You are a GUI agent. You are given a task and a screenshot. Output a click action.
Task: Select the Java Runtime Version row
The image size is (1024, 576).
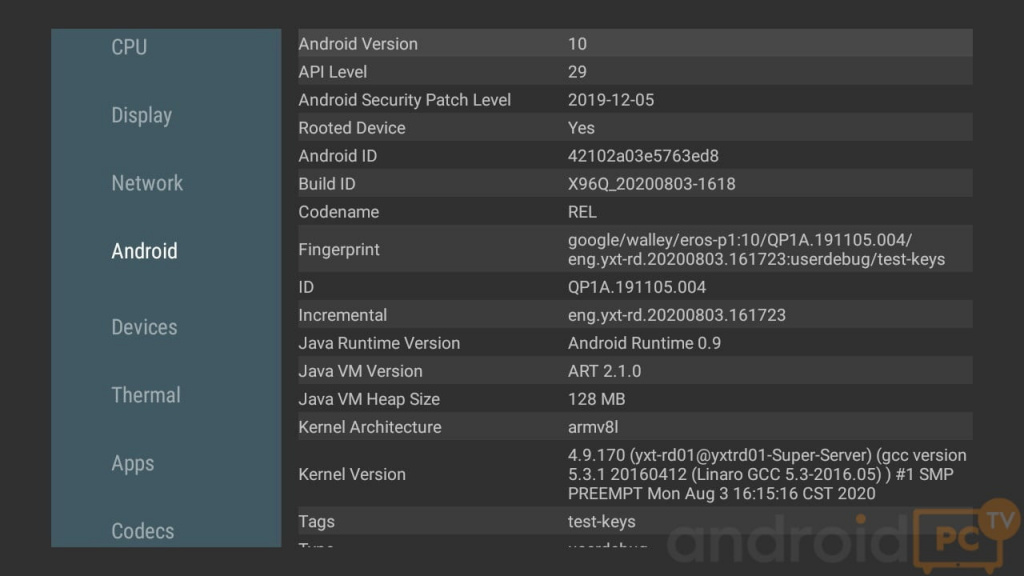pos(634,343)
